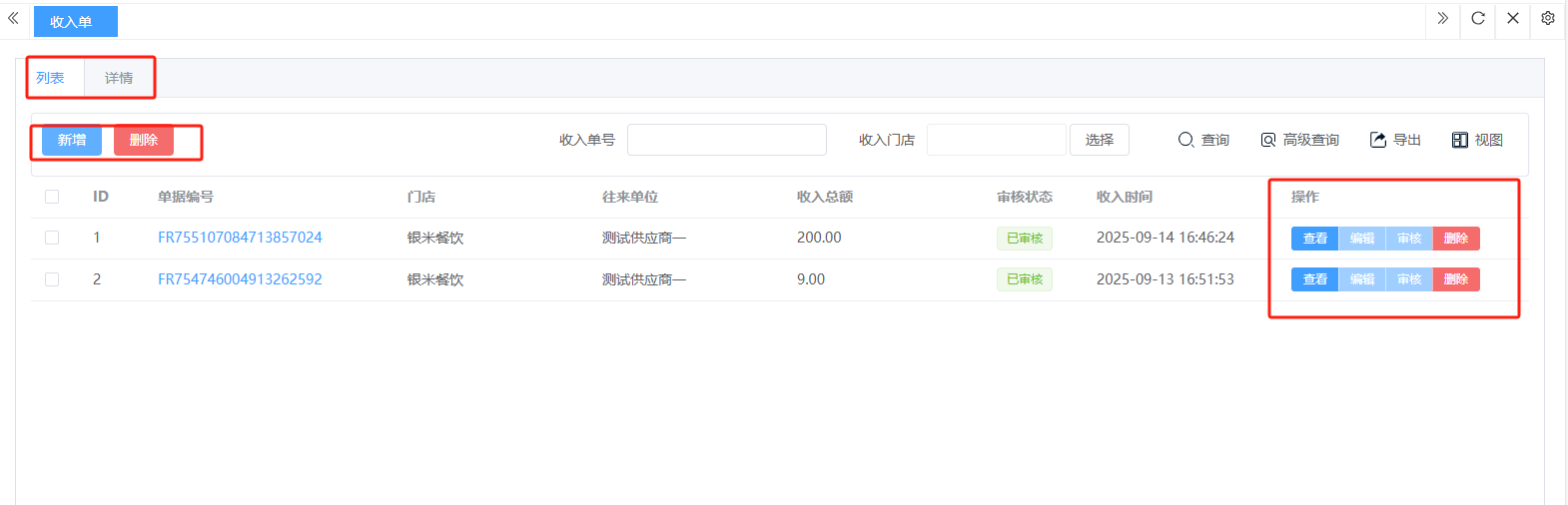Select the 列表 tab
1568x505 pixels.
point(50,78)
